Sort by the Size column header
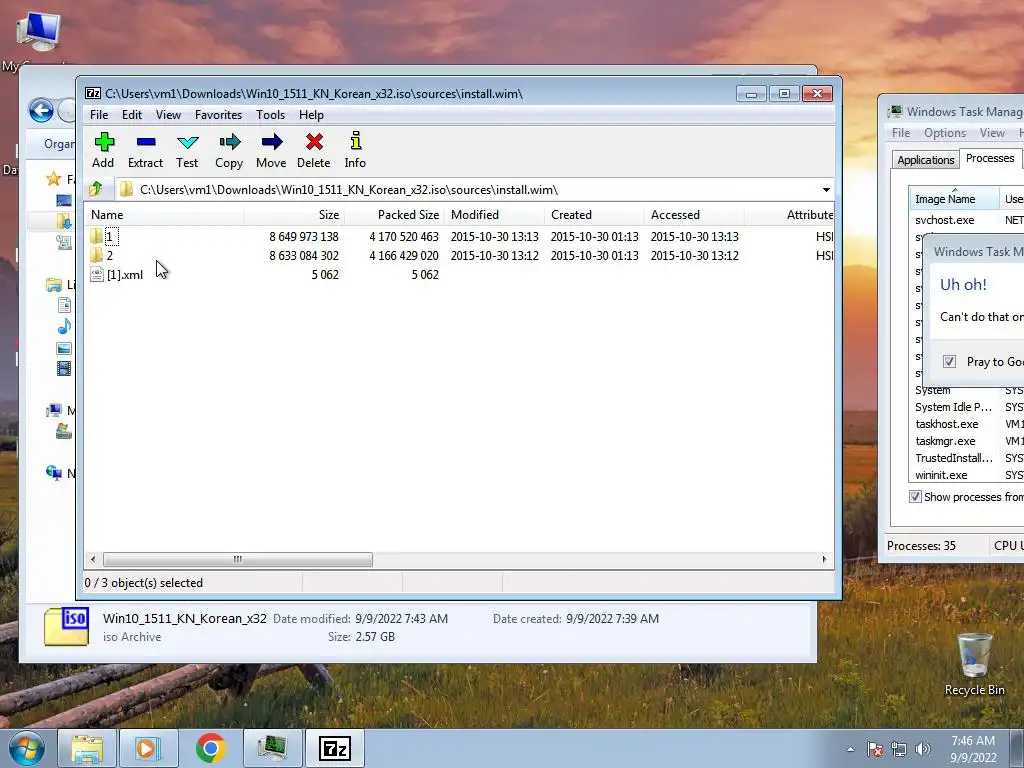Screen dimensions: 1024x768 pos(295,215)
